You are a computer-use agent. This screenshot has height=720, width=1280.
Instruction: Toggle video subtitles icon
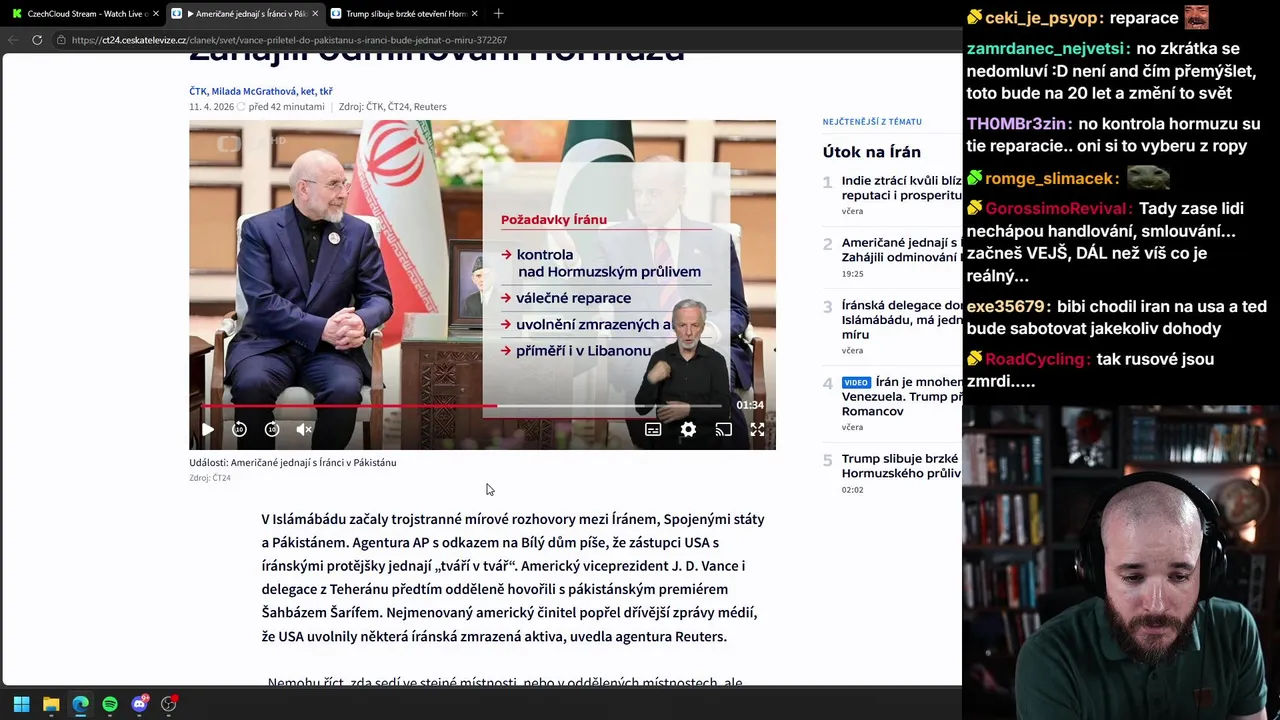(x=653, y=429)
